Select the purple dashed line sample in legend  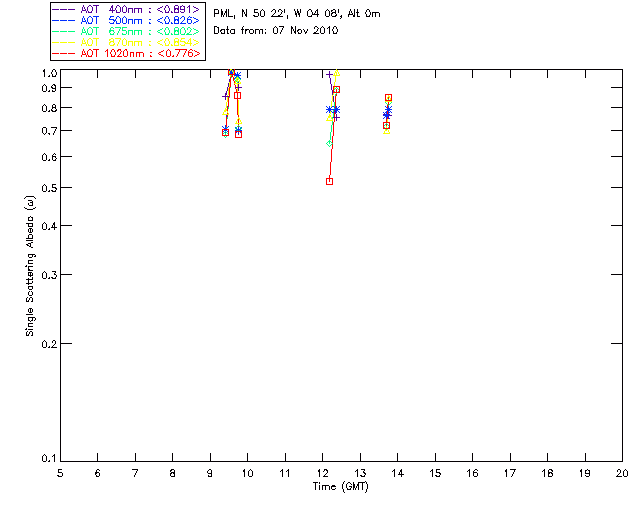click(x=64, y=9)
